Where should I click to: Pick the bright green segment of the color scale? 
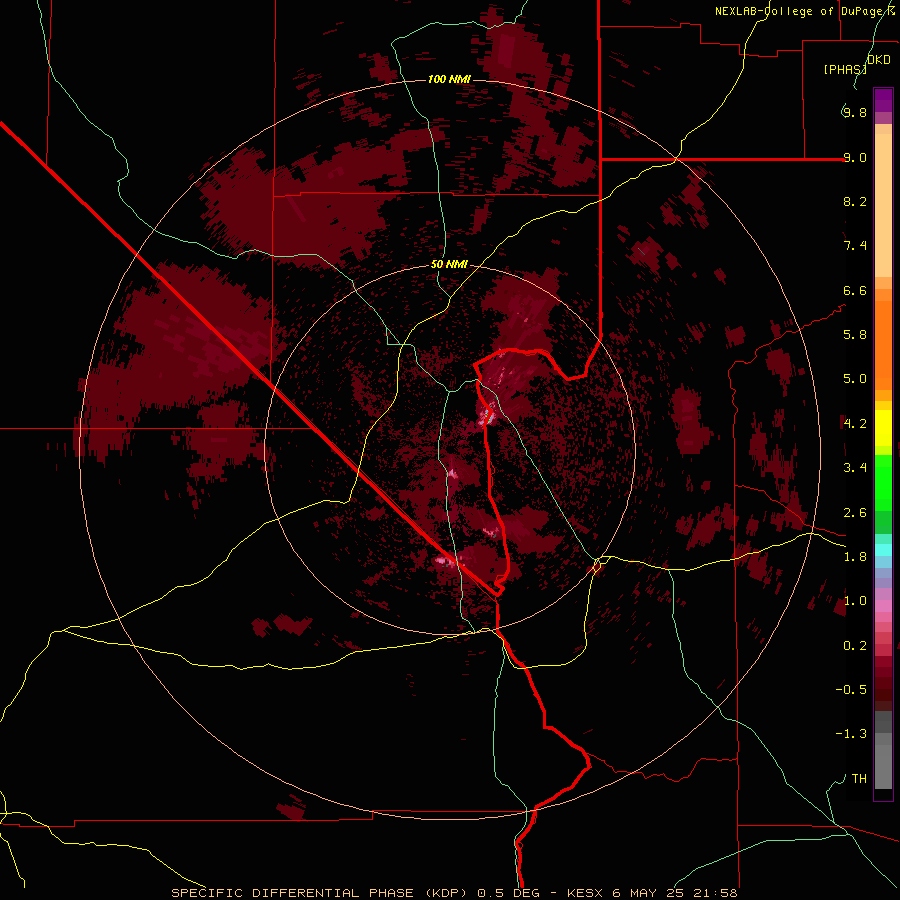pyautogui.click(x=883, y=483)
